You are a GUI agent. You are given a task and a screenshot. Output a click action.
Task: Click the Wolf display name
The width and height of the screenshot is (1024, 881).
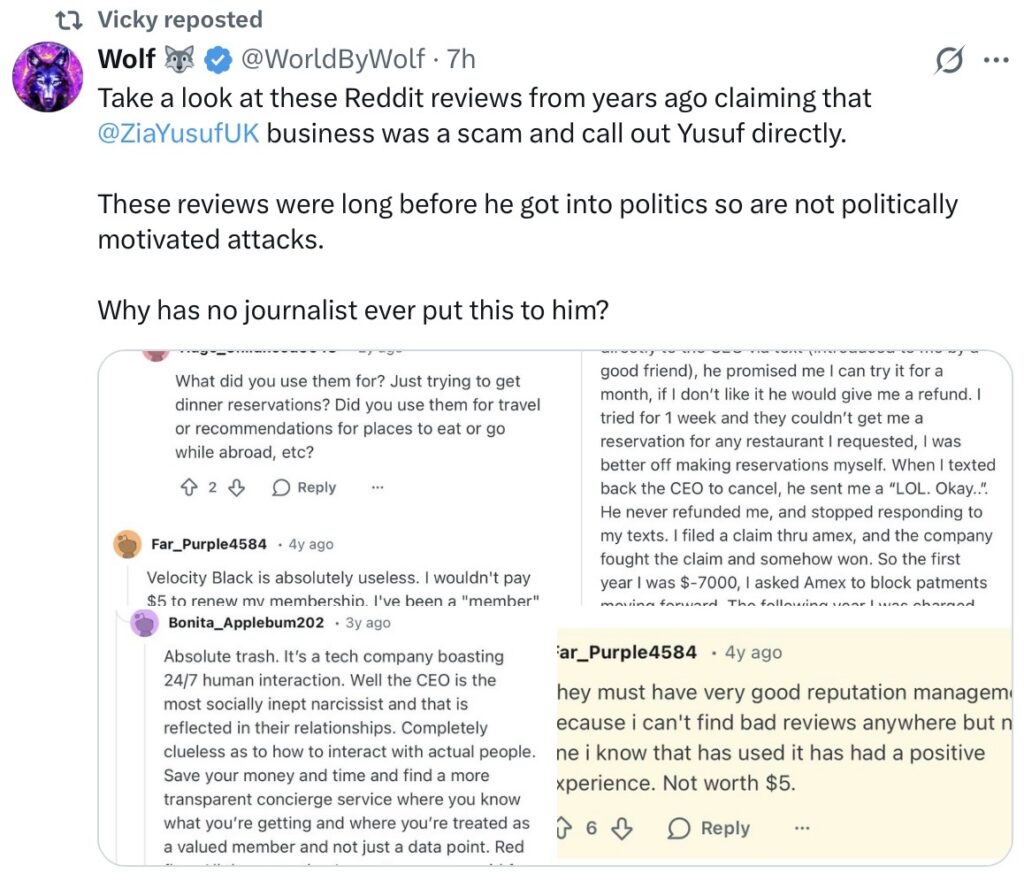[x=126, y=60]
